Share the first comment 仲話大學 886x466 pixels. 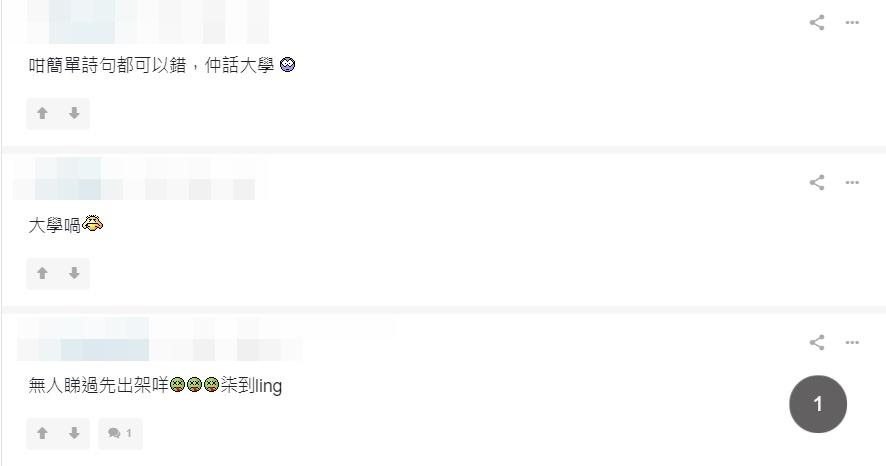point(817,22)
